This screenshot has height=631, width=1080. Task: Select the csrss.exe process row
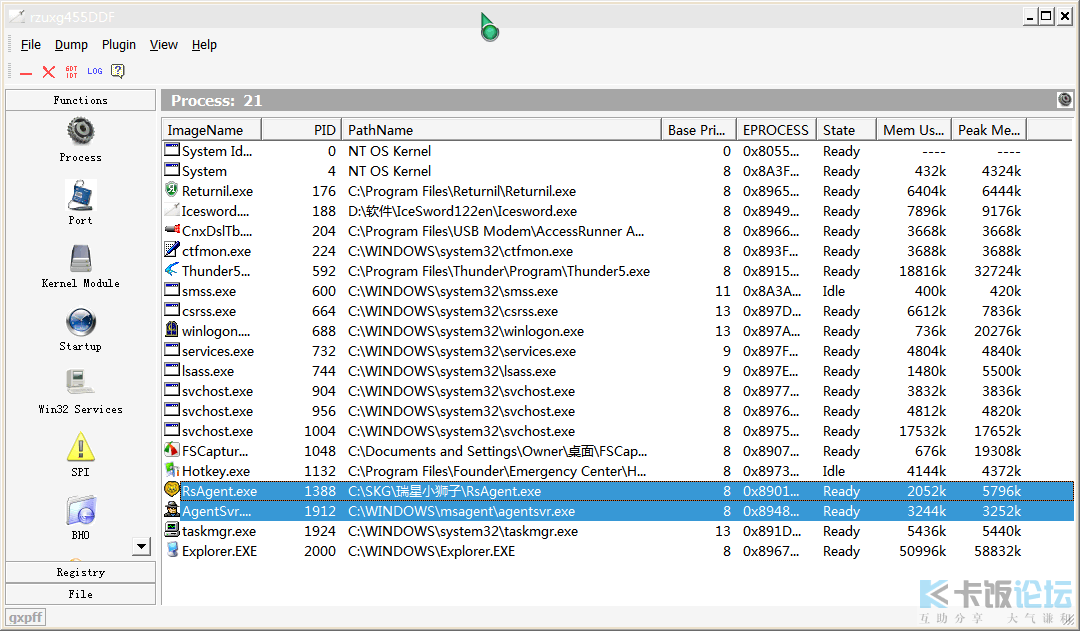pos(618,311)
